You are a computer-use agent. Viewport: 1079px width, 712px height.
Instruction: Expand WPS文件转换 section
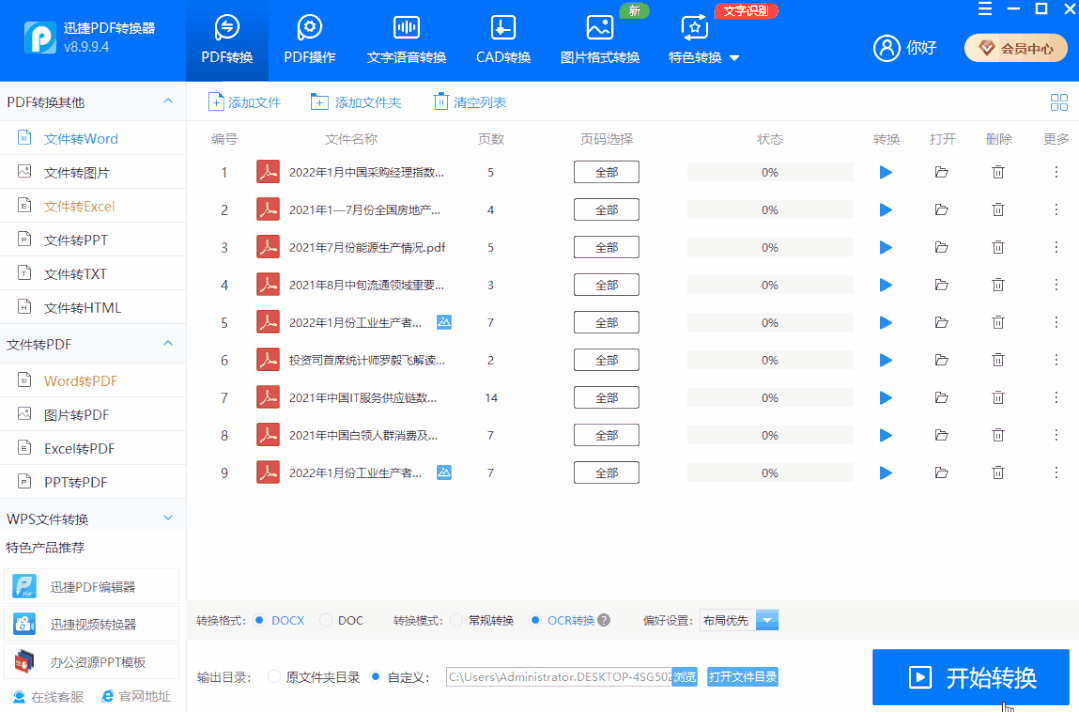pos(168,517)
